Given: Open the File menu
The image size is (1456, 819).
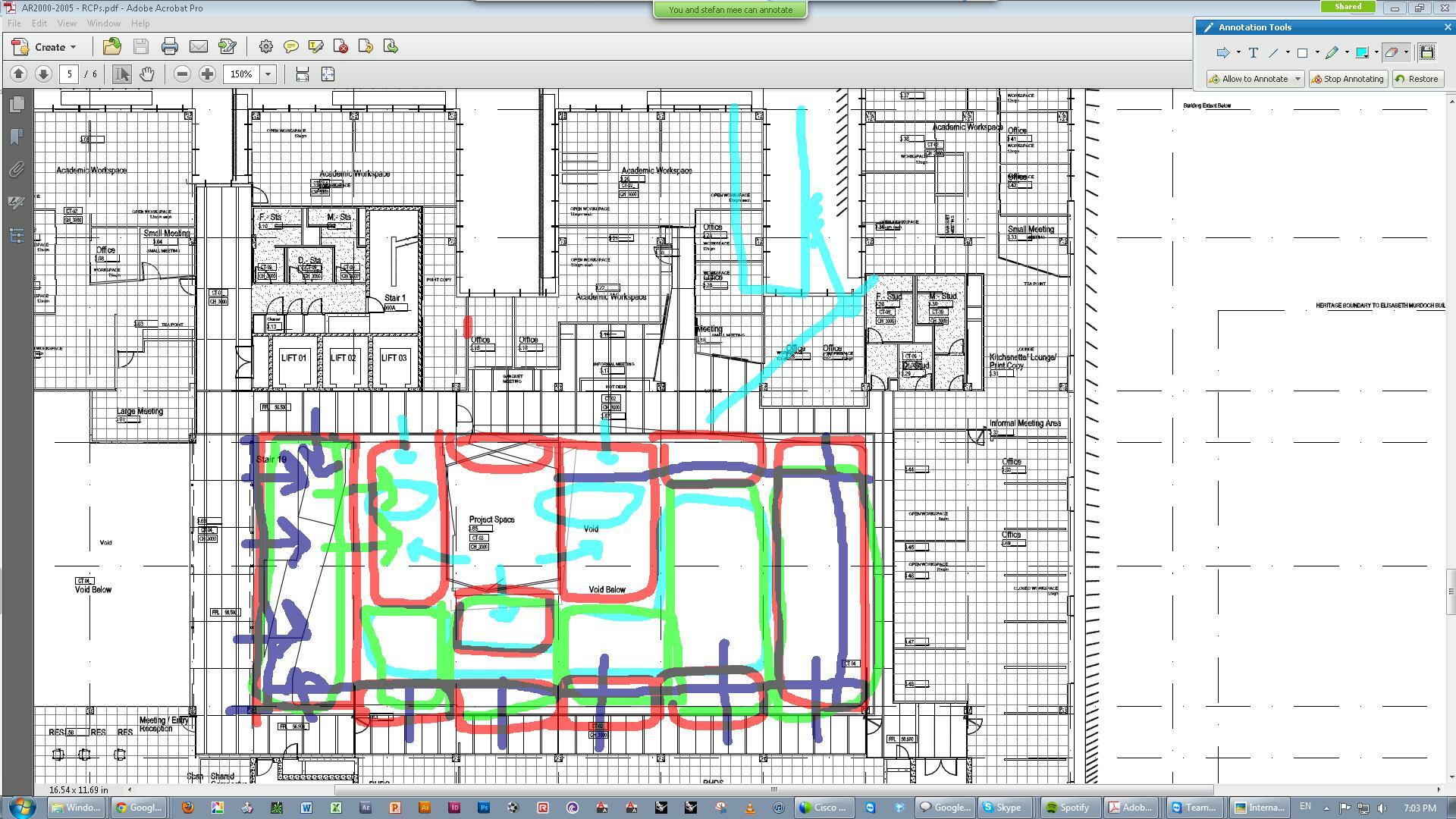Looking at the screenshot, I should [14, 24].
